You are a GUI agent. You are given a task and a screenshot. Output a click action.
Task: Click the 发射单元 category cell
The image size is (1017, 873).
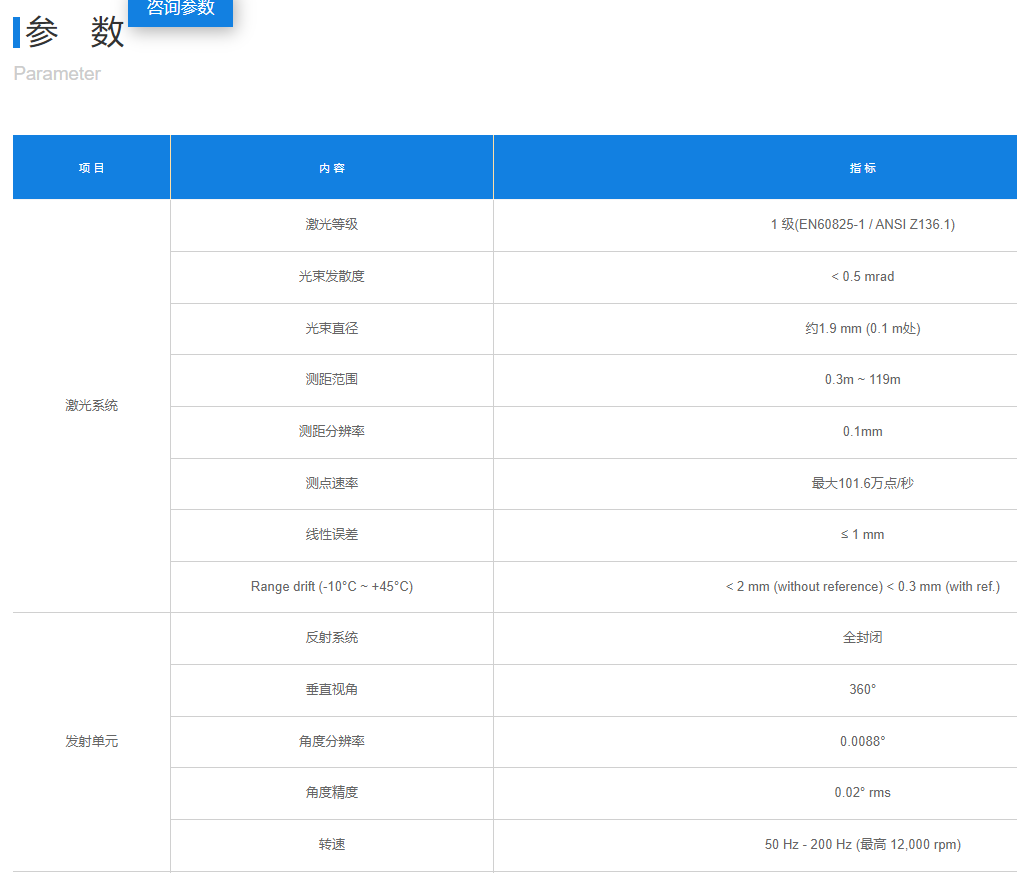pos(92,741)
